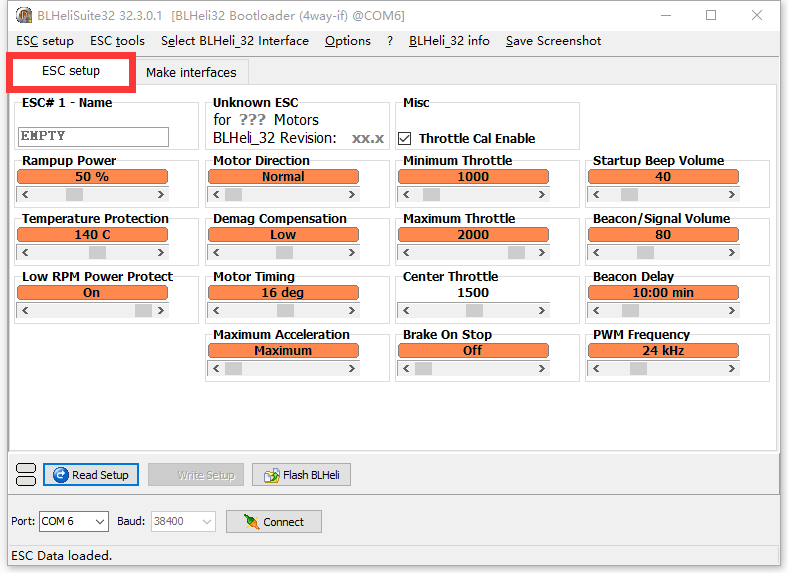788x573 pixels.
Task: Click left arrow of Demag Compensation slider
Action: (x=216, y=252)
